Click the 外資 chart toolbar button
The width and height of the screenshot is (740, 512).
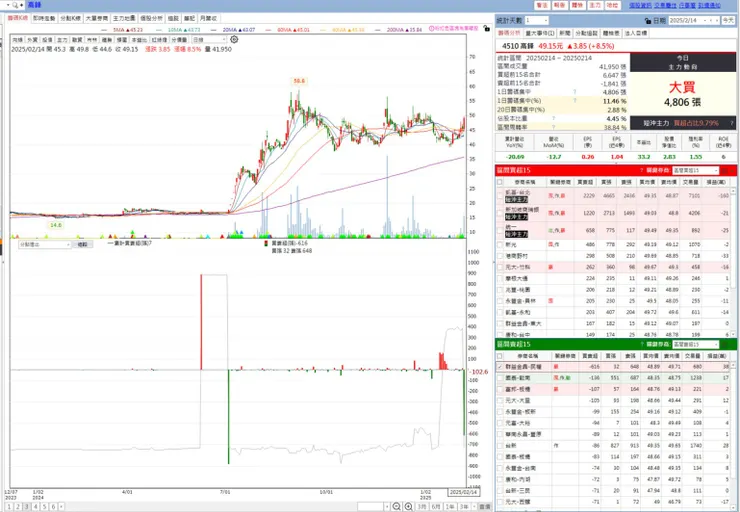[33, 40]
